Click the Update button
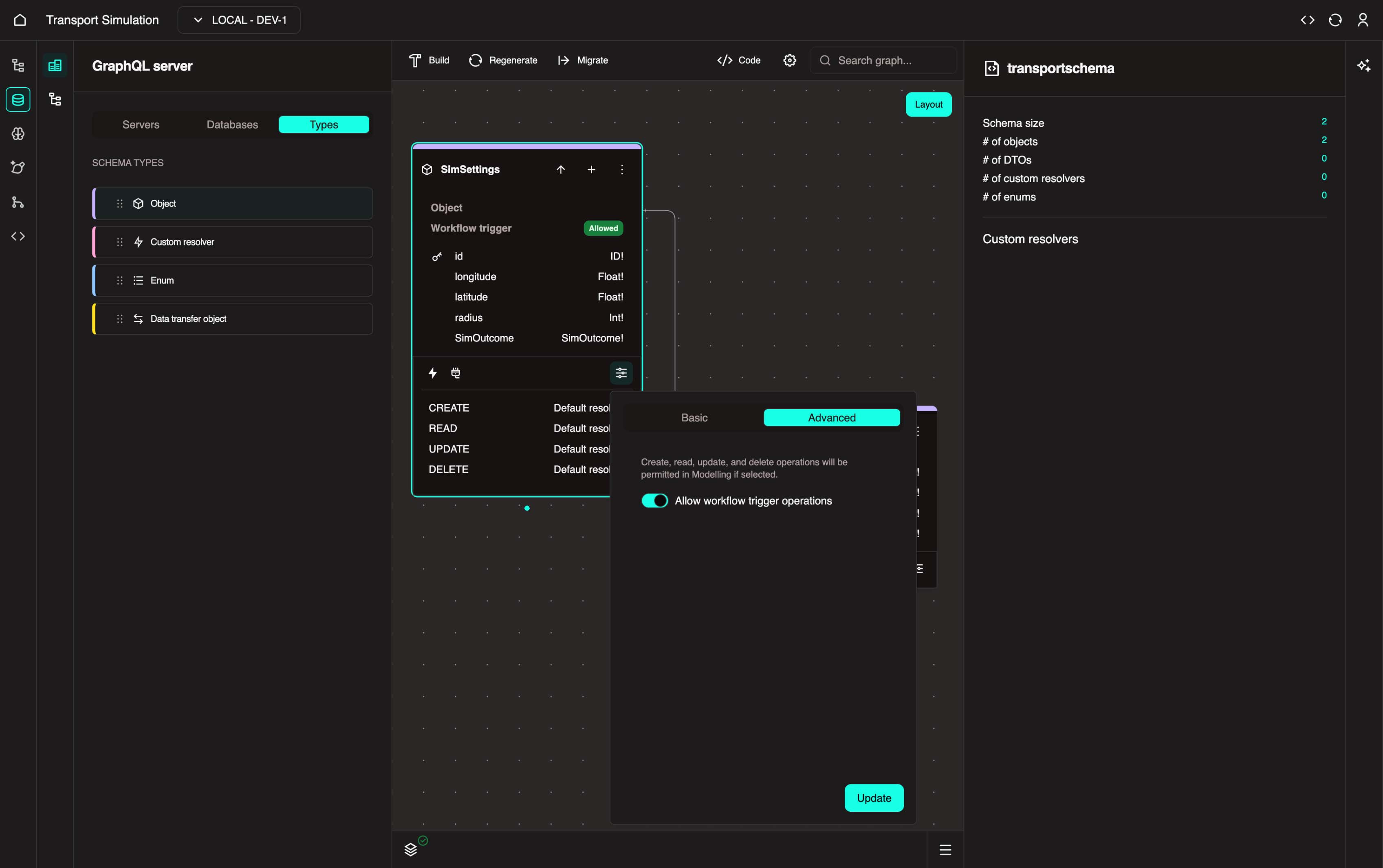Viewport: 1383px width, 868px height. click(874, 798)
